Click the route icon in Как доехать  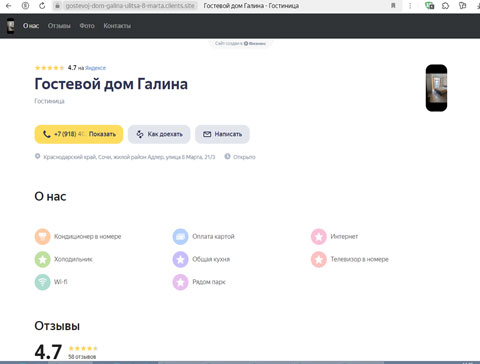tap(140, 134)
